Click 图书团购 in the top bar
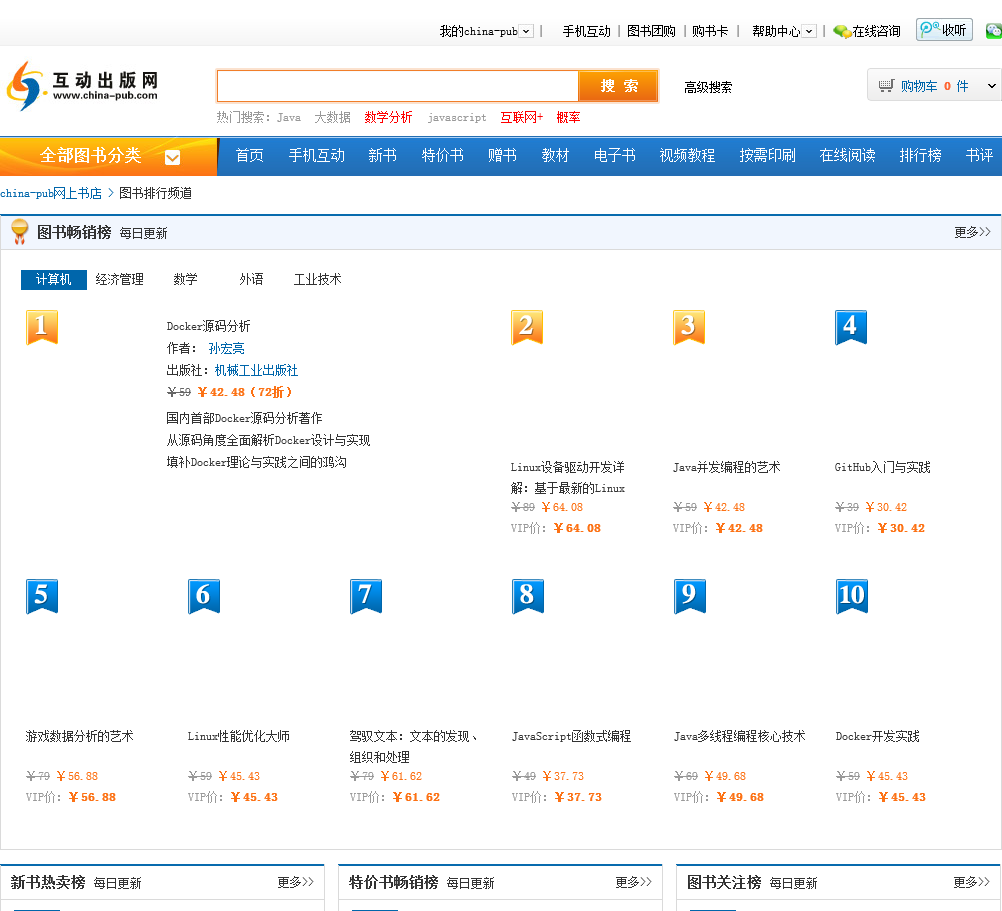 click(651, 31)
